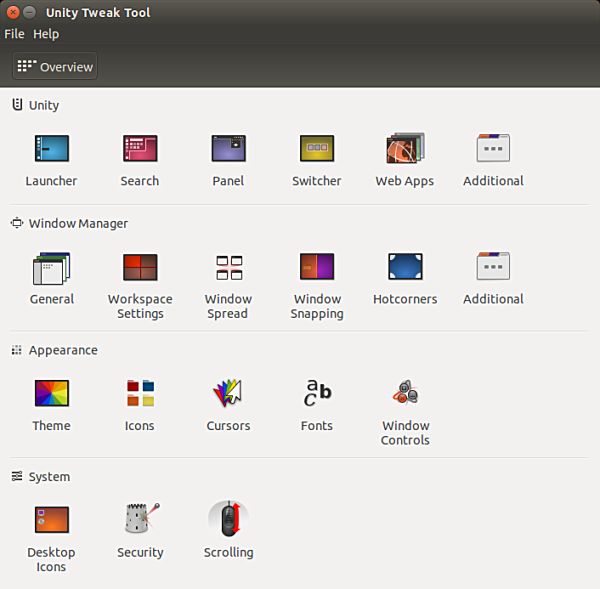The width and height of the screenshot is (600, 589).
Task: Open the Hotcorners icon
Action: 405,267
